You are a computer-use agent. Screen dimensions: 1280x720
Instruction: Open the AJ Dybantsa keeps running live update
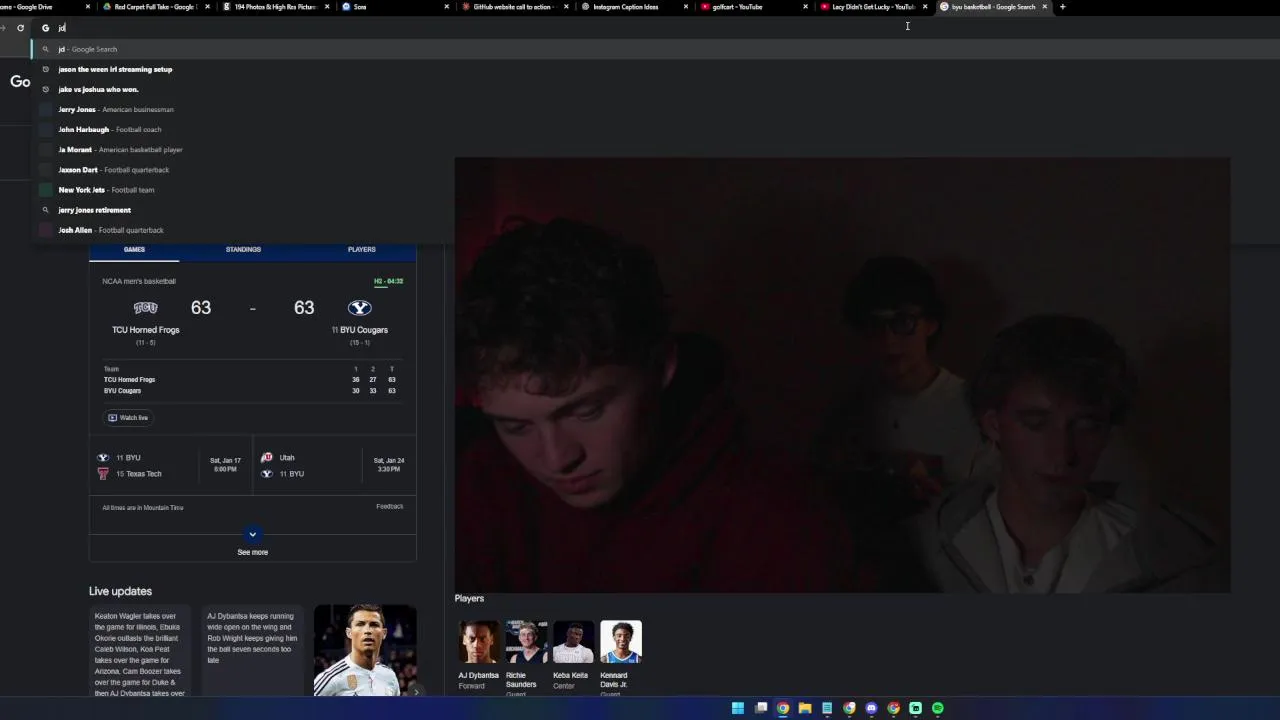pyautogui.click(x=253, y=650)
